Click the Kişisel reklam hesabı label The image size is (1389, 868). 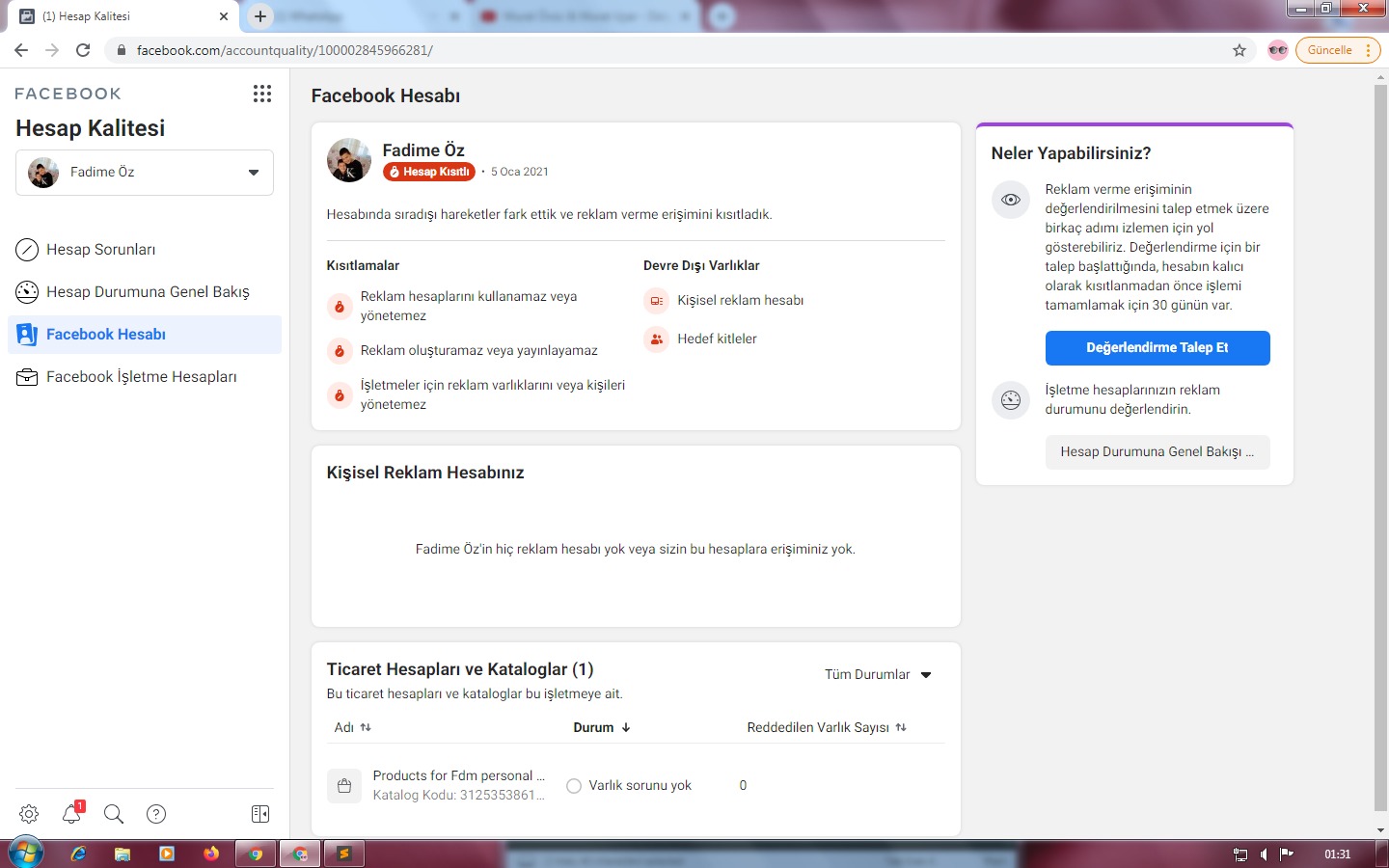pos(741,301)
